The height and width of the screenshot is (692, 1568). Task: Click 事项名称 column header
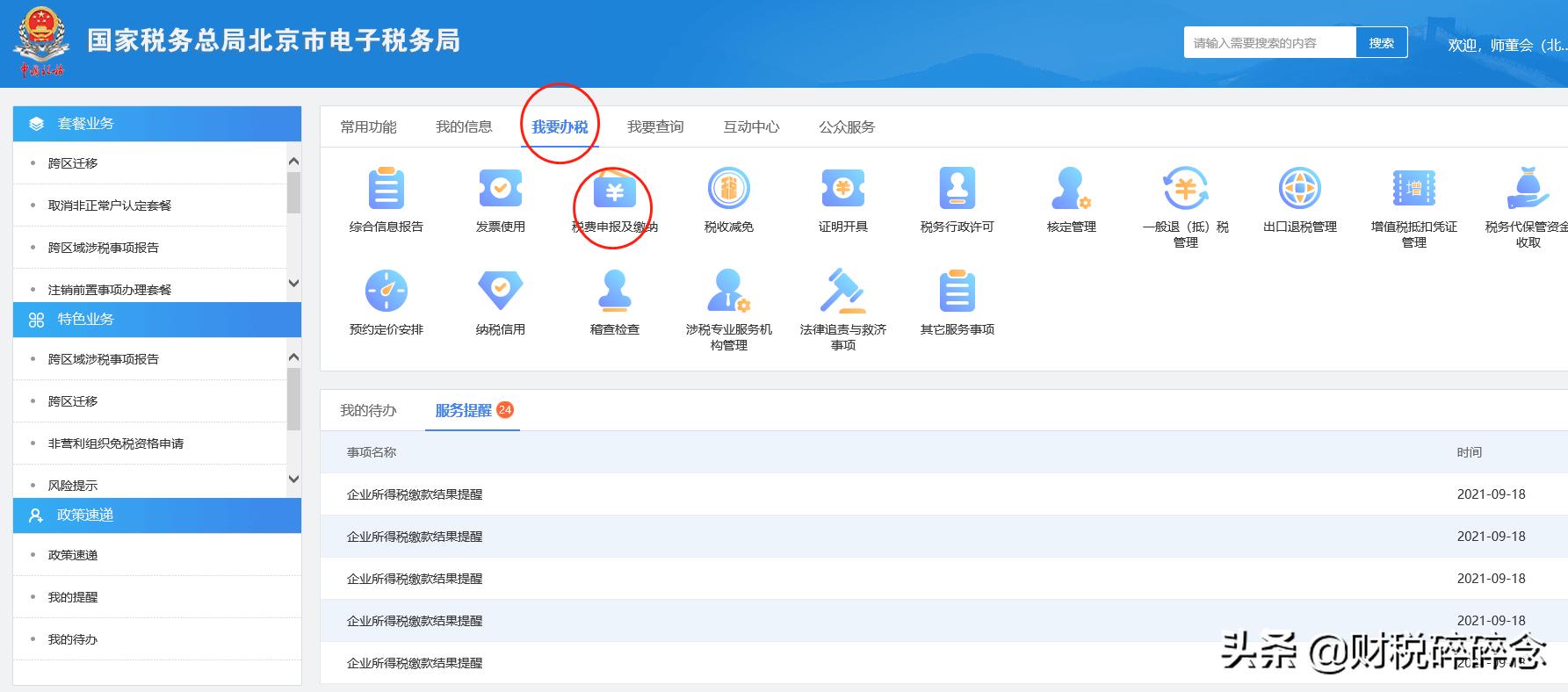tap(372, 452)
